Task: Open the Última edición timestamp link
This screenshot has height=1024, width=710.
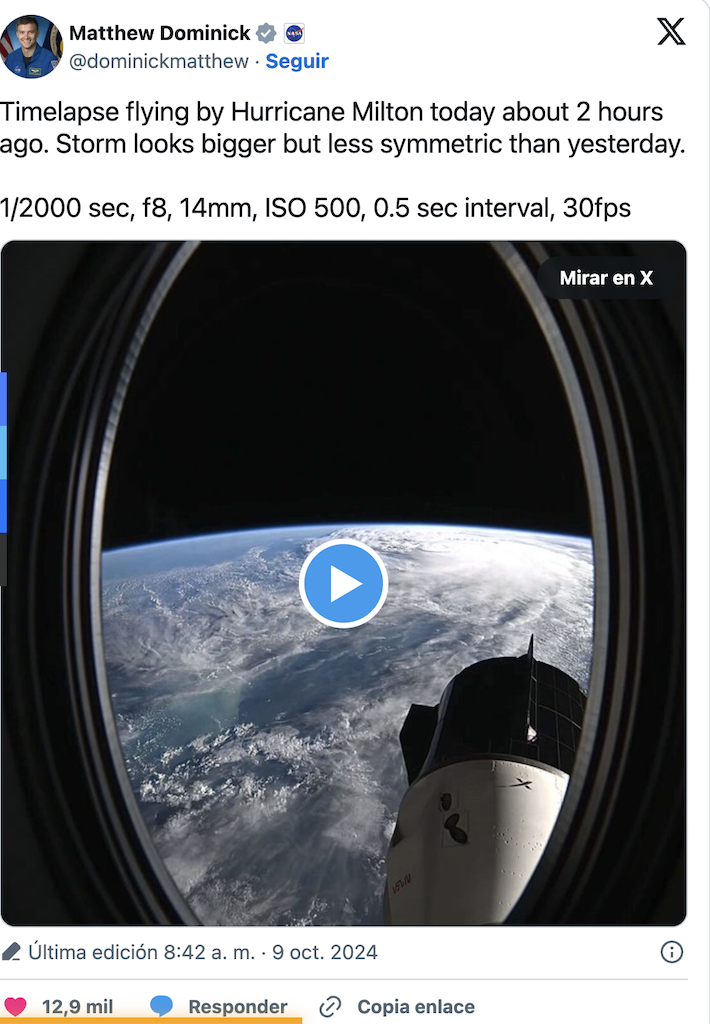Action: coord(202,952)
